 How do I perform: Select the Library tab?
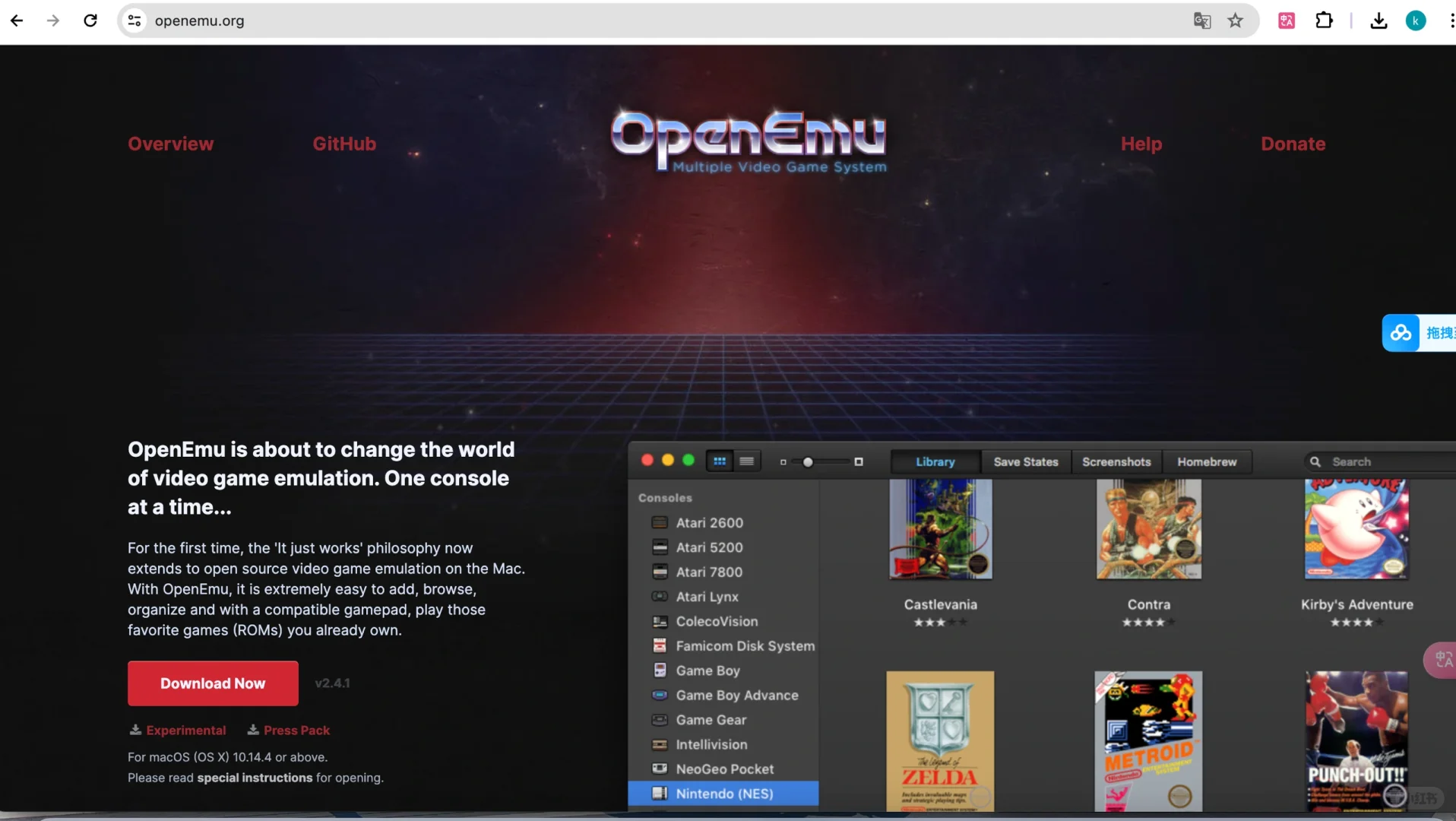(935, 461)
